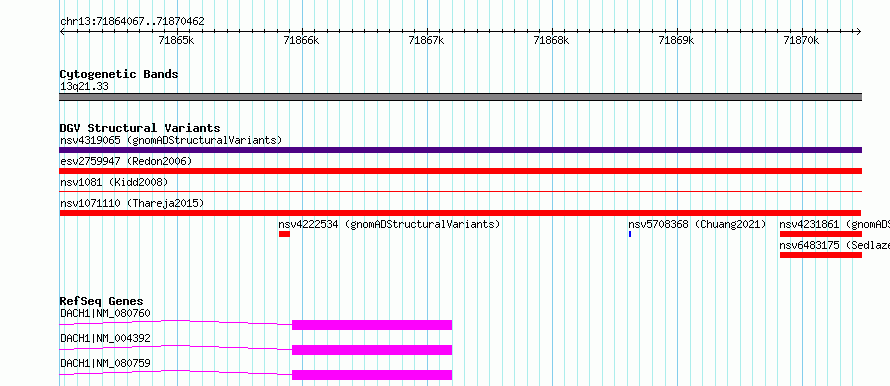
Task: Click the DACH1 NM_080760 intron line
Action: pos(176,322)
